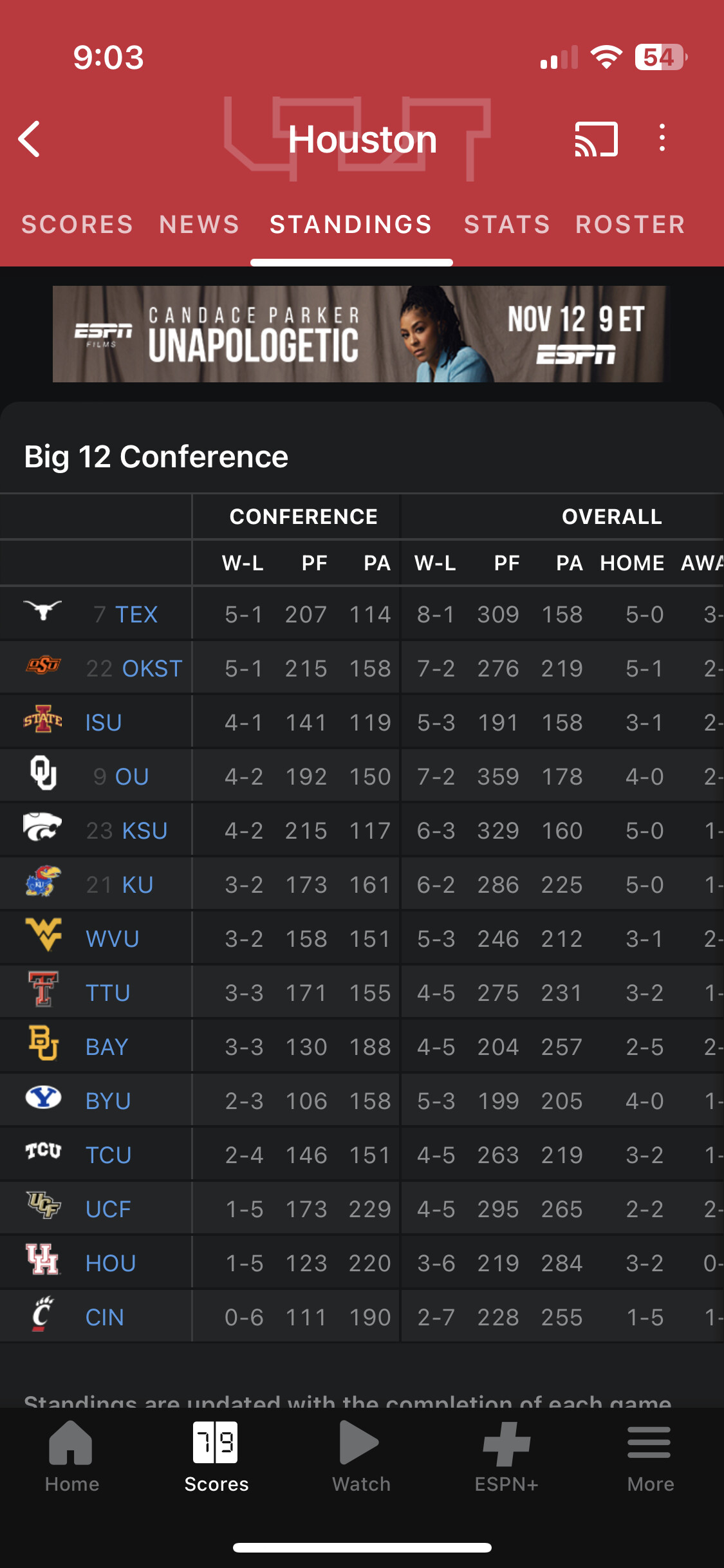Image resolution: width=724 pixels, height=1568 pixels.
Task: Switch to the NEWS tab
Action: [200, 225]
